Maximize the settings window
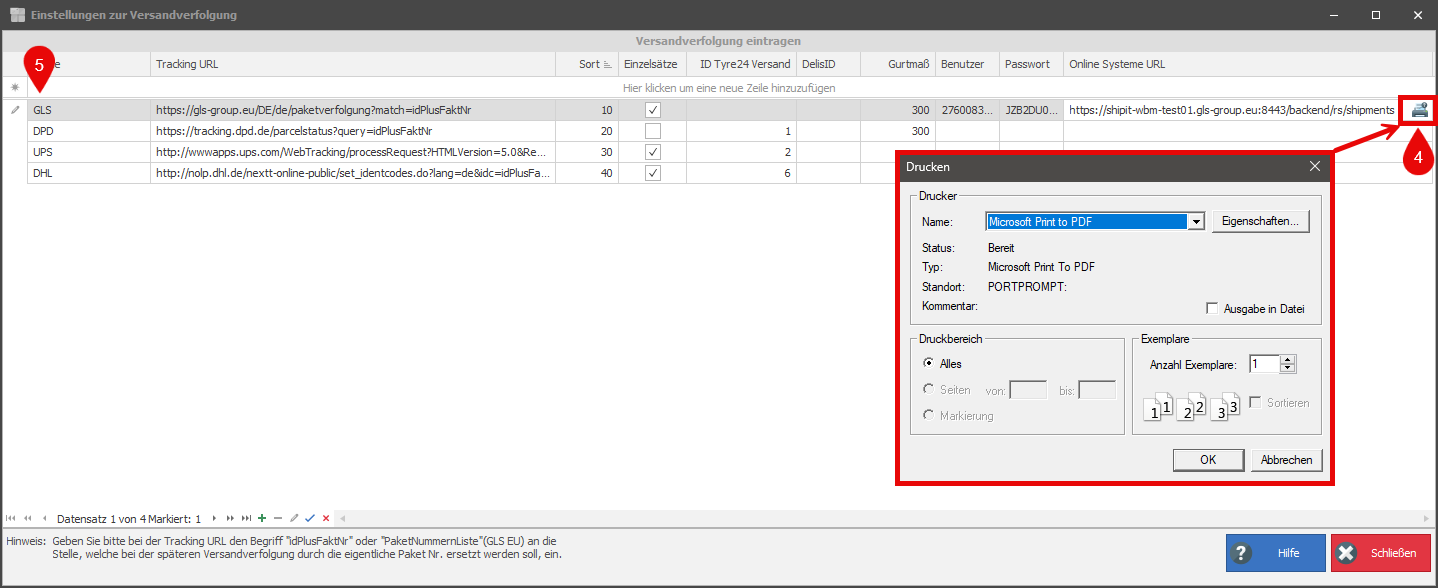 [x=1376, y=15]
